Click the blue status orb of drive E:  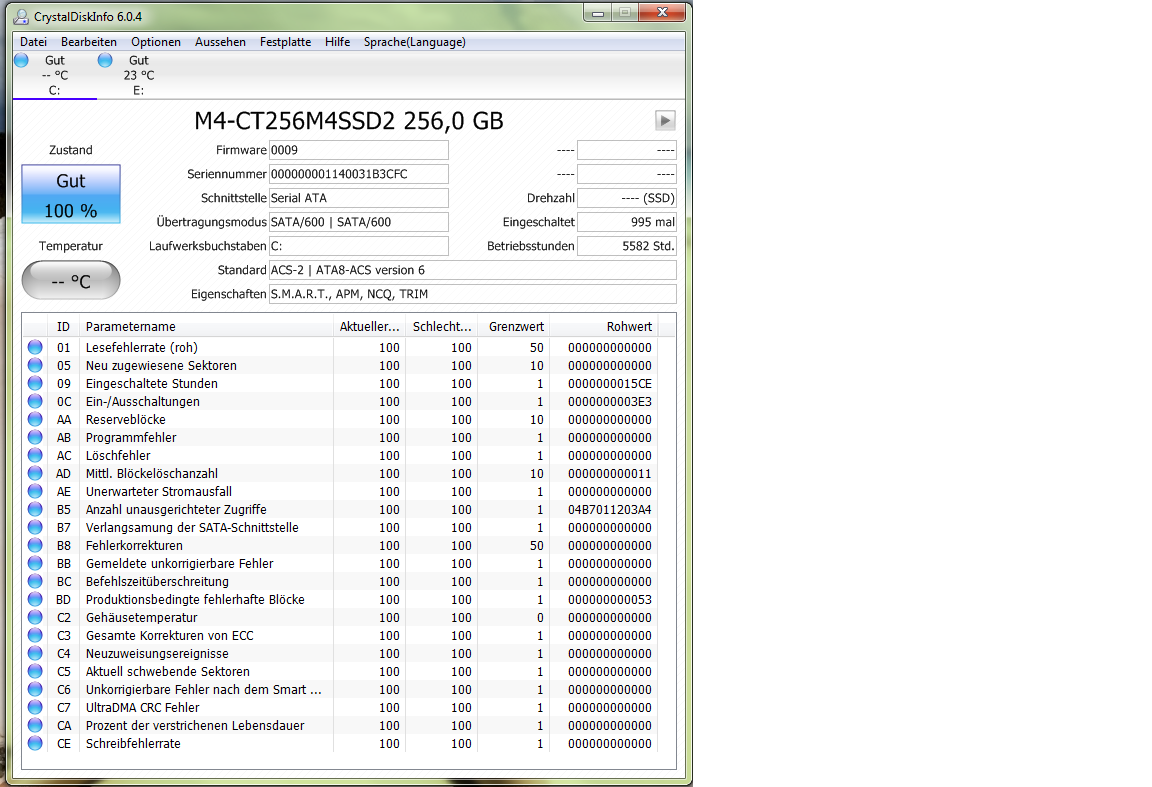105,60
